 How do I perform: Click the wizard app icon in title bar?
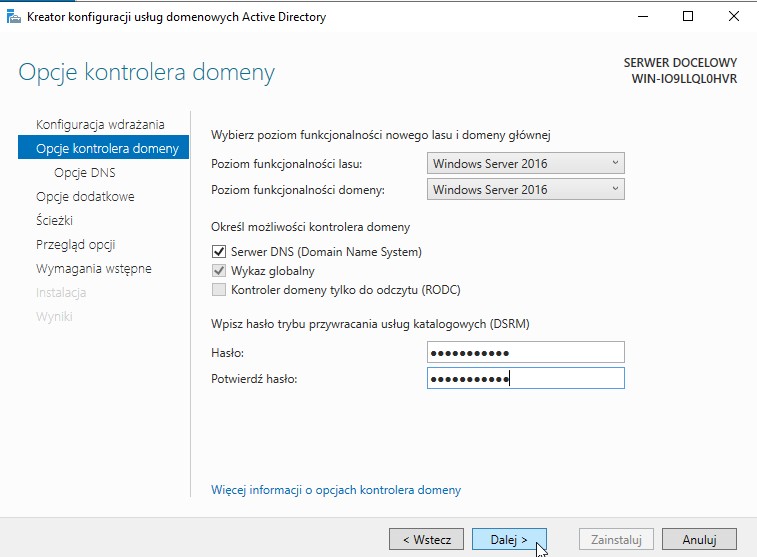[14, 17]
